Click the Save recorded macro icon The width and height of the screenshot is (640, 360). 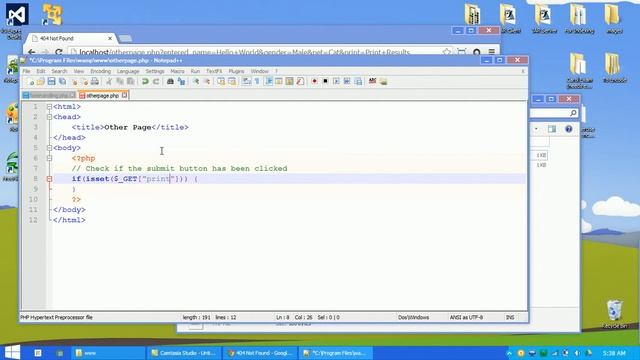(358, 82)
